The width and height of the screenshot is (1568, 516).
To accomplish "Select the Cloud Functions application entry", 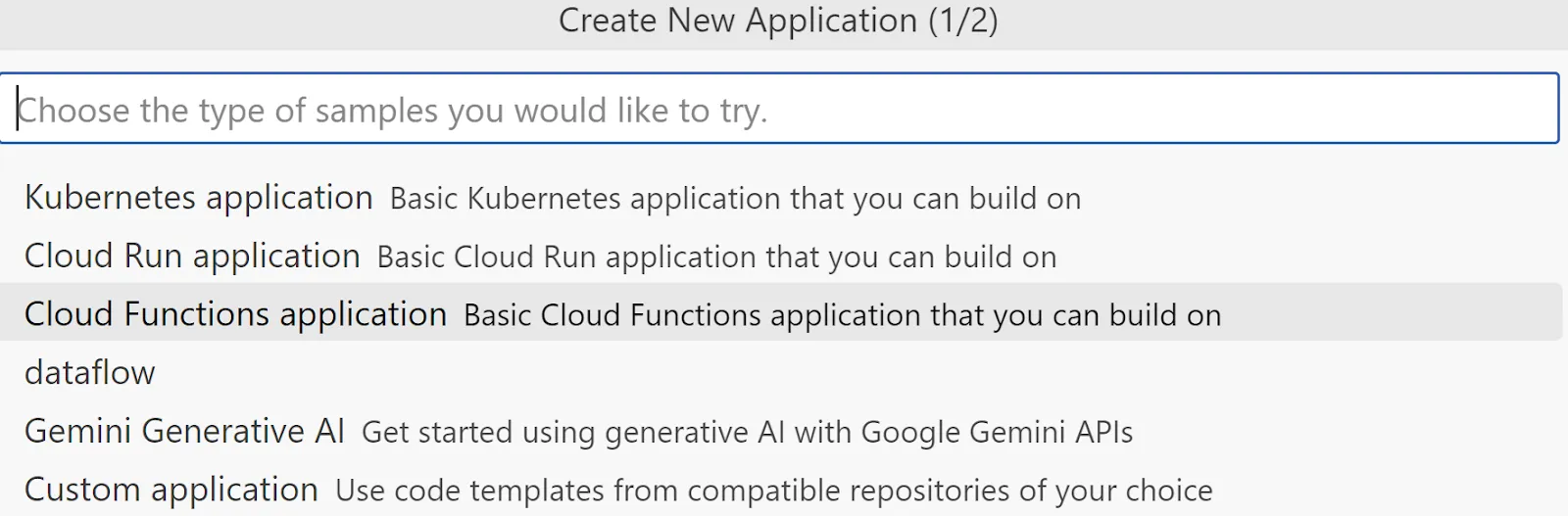I will pos(235,314).
